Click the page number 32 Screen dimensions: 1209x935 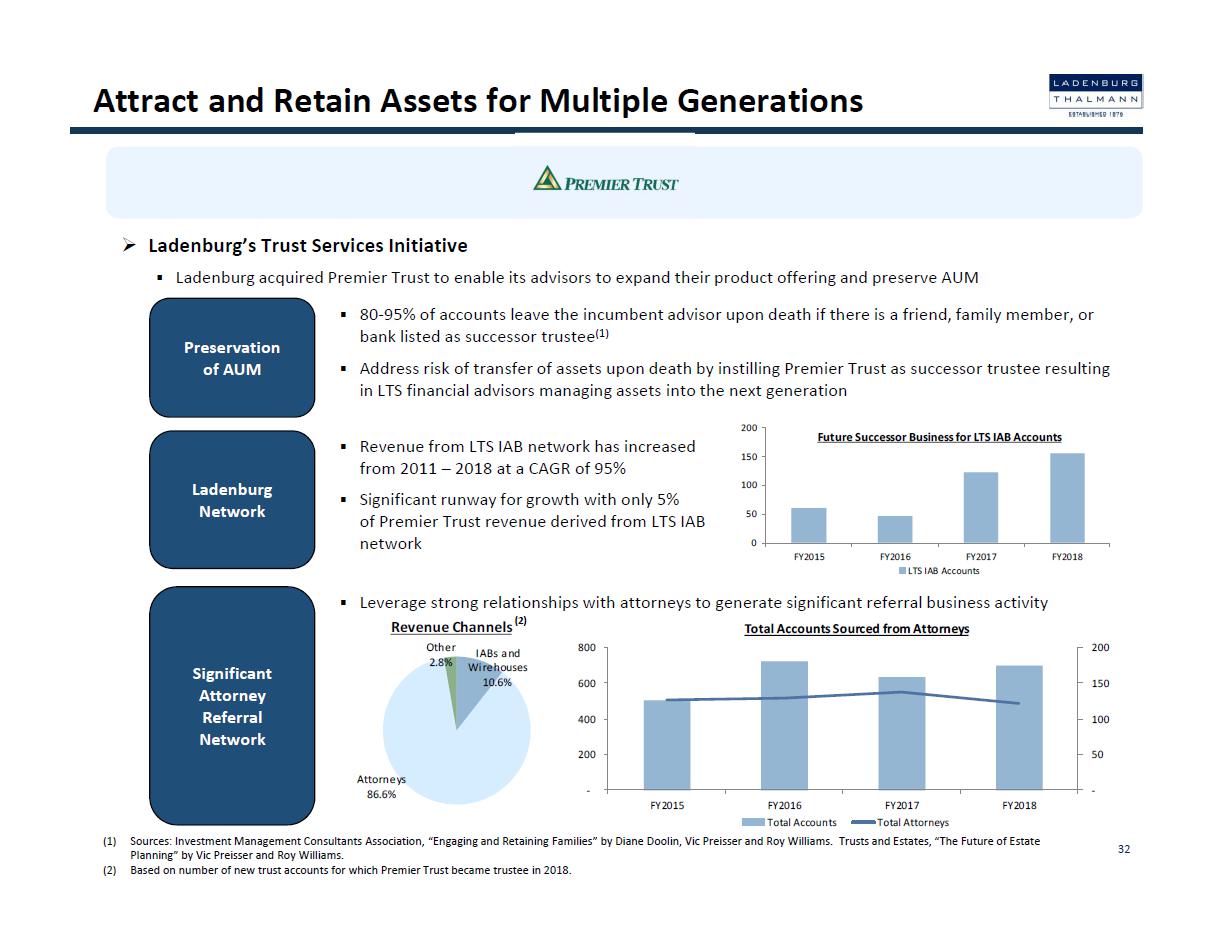(x=1124, y=849)
